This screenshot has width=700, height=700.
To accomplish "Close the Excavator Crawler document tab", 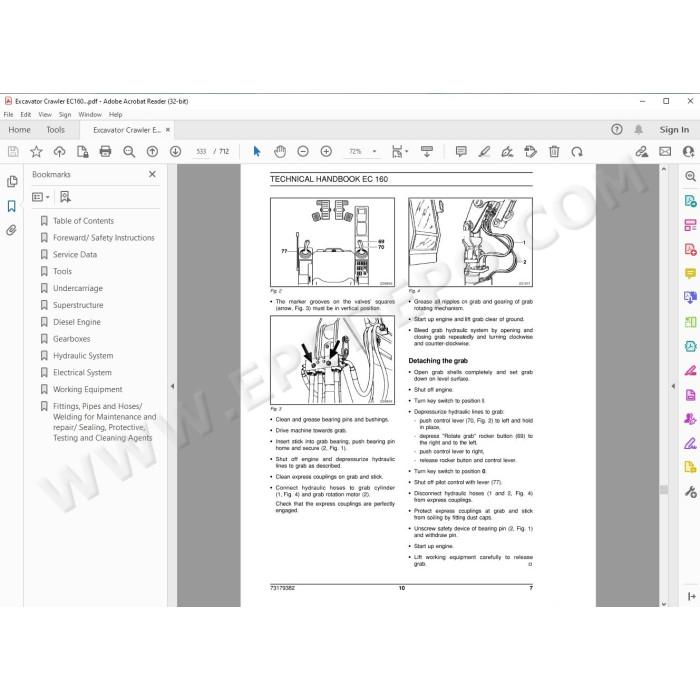I will (168, 130).
